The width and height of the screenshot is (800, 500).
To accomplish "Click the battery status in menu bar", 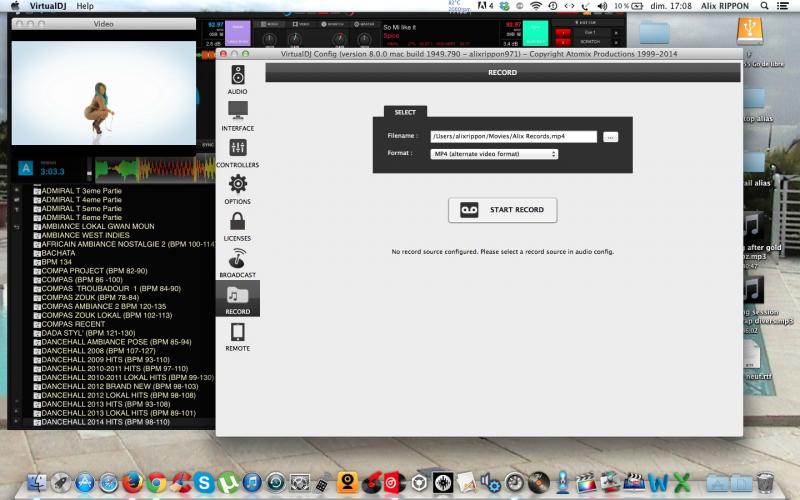I will pos(629,6).
